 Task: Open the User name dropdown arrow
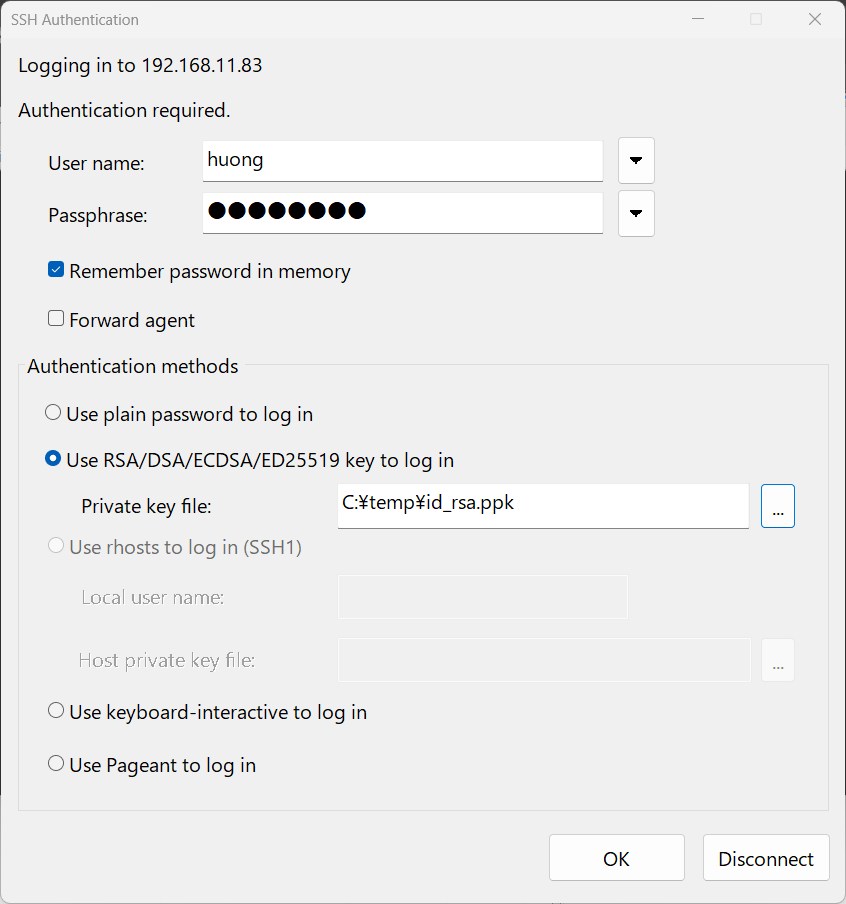coord(636,160)
